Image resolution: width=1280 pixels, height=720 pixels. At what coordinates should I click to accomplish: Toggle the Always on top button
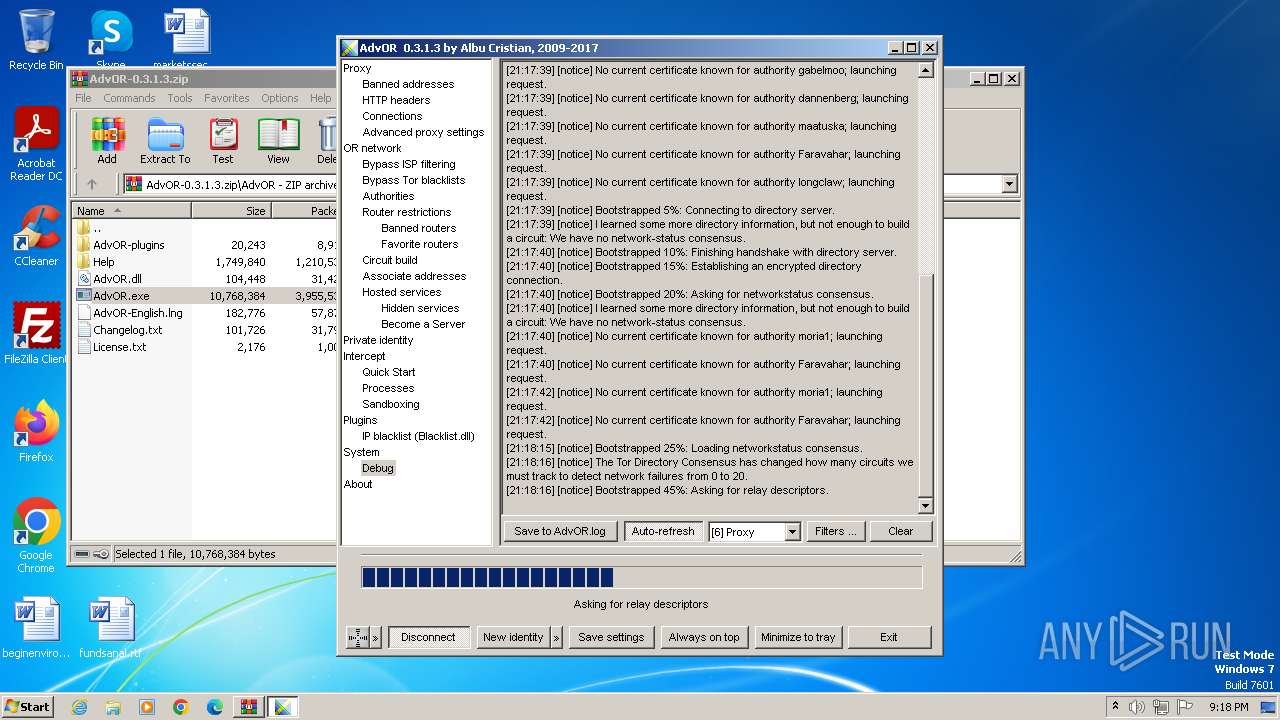704,637
